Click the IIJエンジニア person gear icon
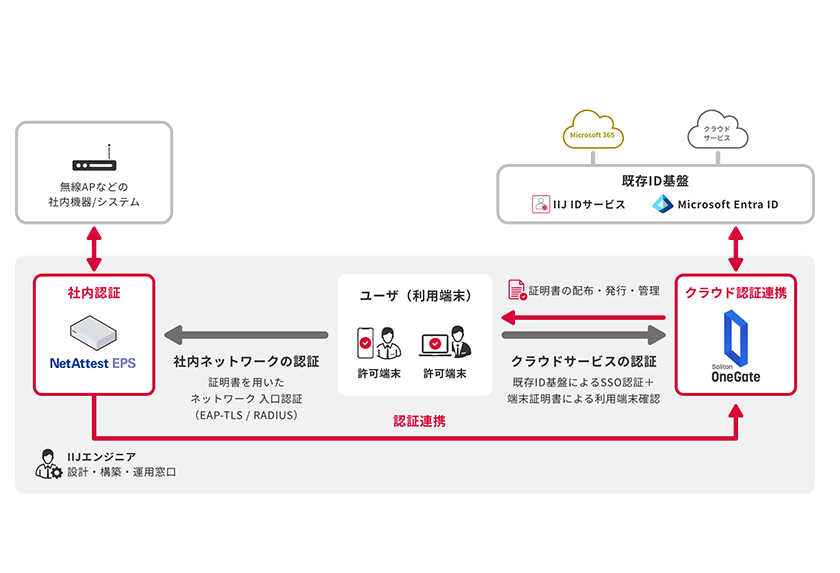840x573 pixels. point(49,464)
